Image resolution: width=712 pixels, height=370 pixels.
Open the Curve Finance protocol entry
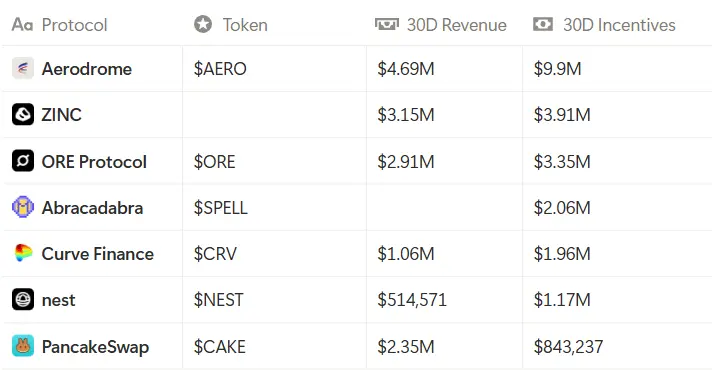click(97, 254)
